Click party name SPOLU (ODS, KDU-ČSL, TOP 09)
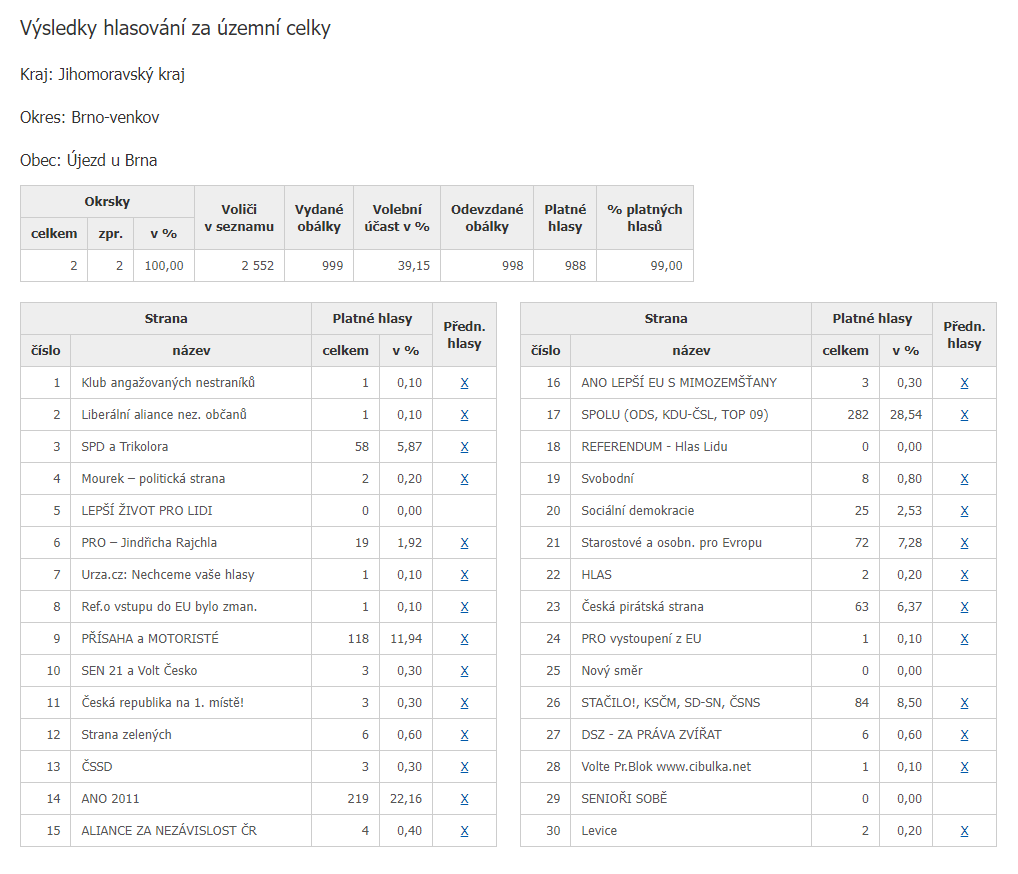 (x=675, y=415)
